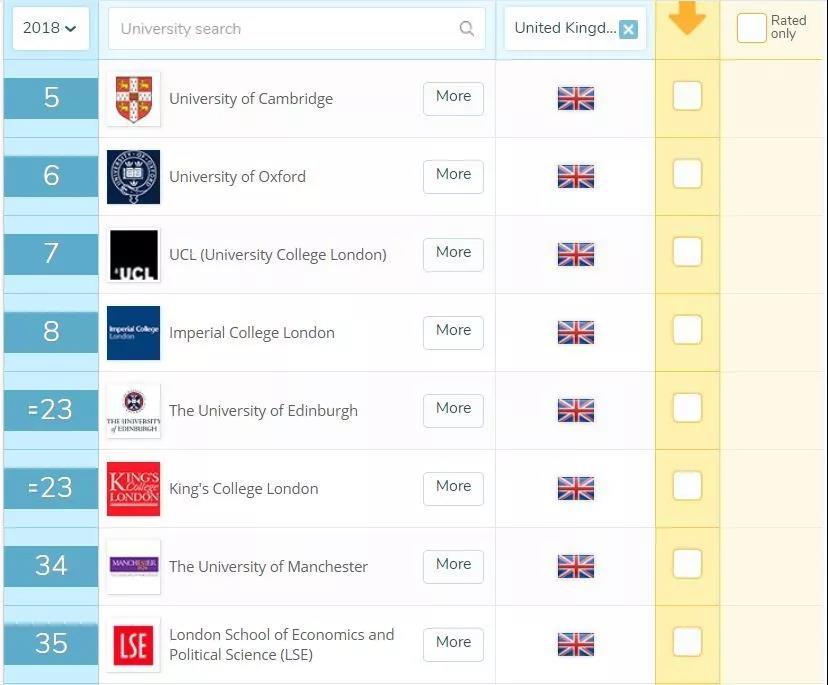Tick the compare checkbox for University of Cambridge
Screen dimensions: 828x685
pos(687,96)
